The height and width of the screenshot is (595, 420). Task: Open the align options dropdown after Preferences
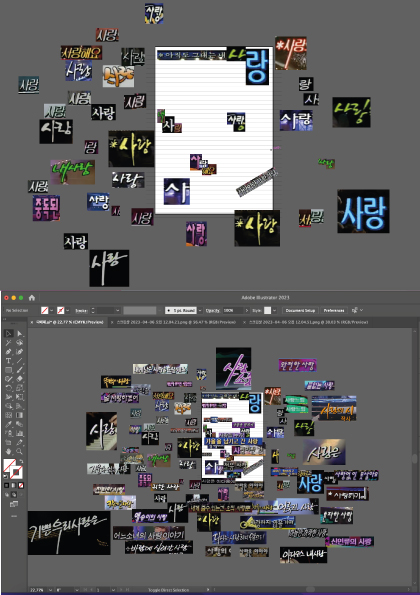tap(361, 310)
